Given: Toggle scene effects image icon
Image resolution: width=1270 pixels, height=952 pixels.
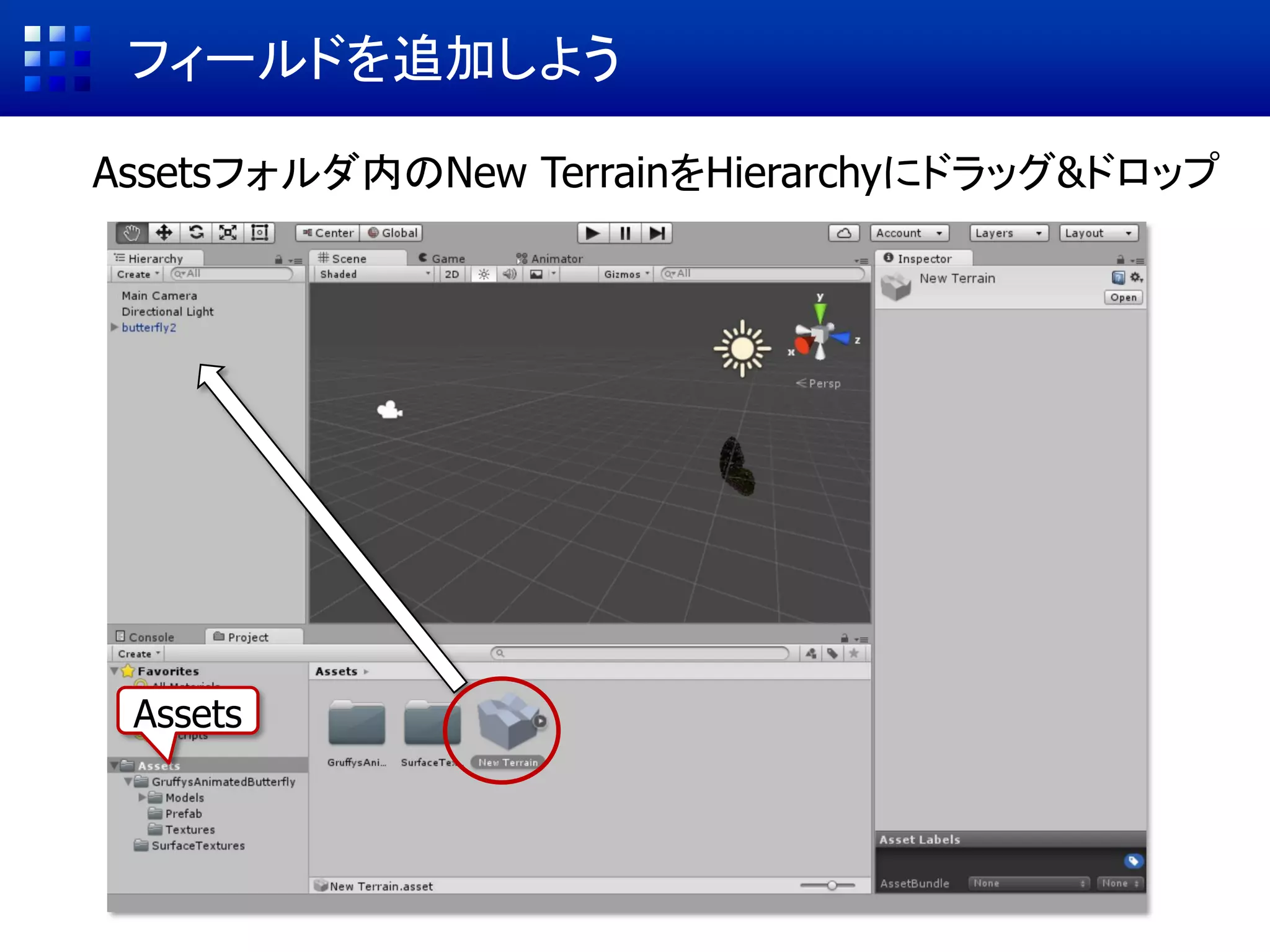Looking at the screenshot, I should tap(536, 274).
